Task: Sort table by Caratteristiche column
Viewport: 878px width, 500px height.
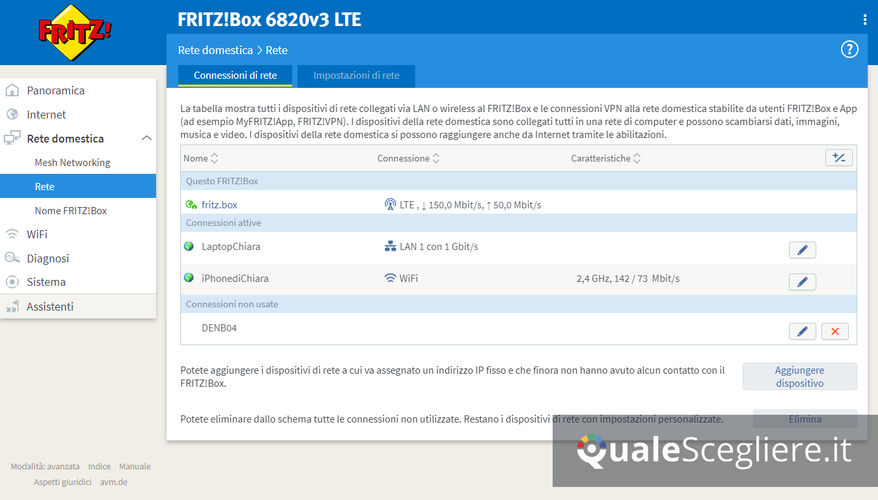Action: [x=606, y=158]
